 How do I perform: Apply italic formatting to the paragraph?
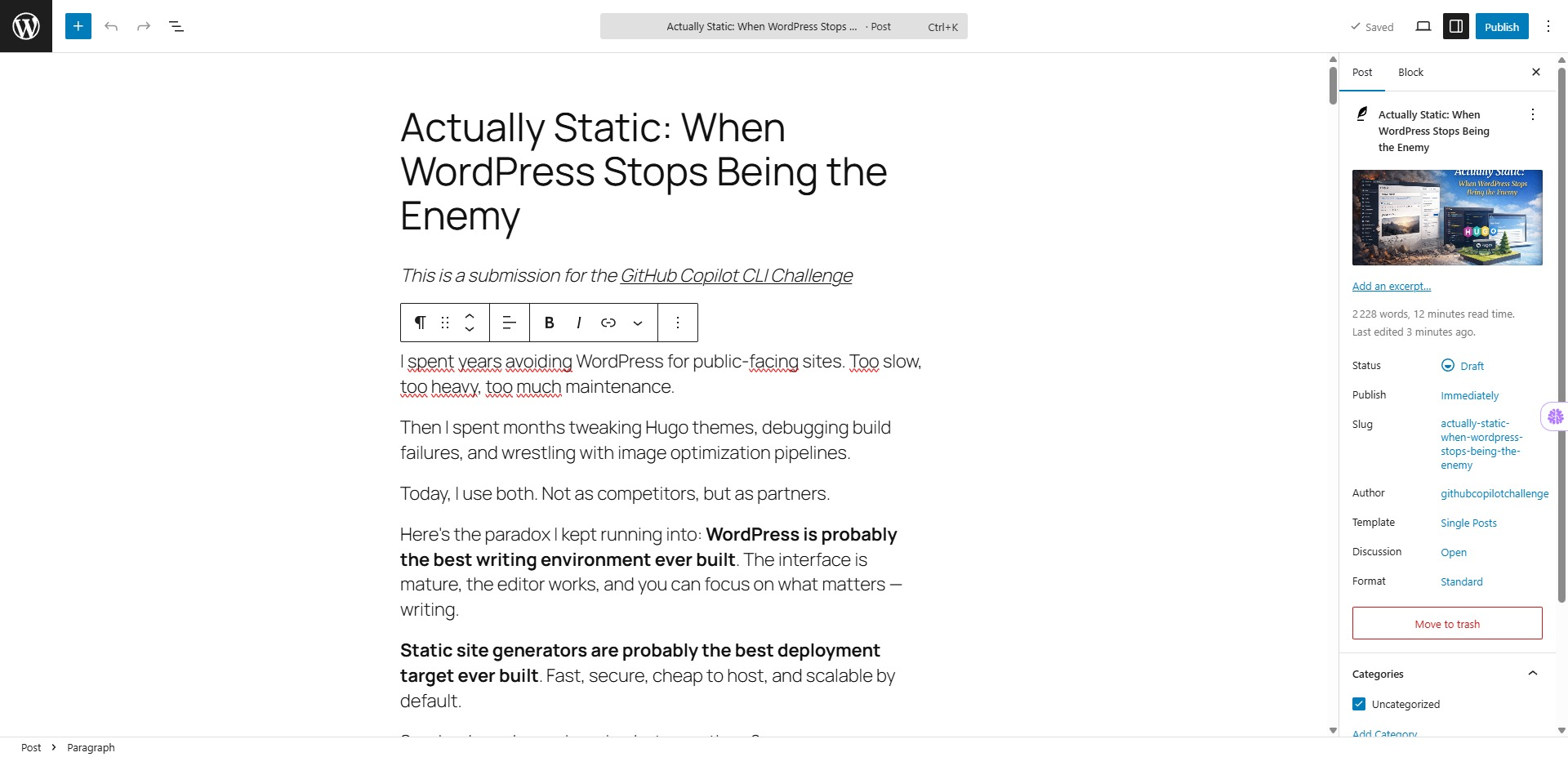(x=578, y=323)
